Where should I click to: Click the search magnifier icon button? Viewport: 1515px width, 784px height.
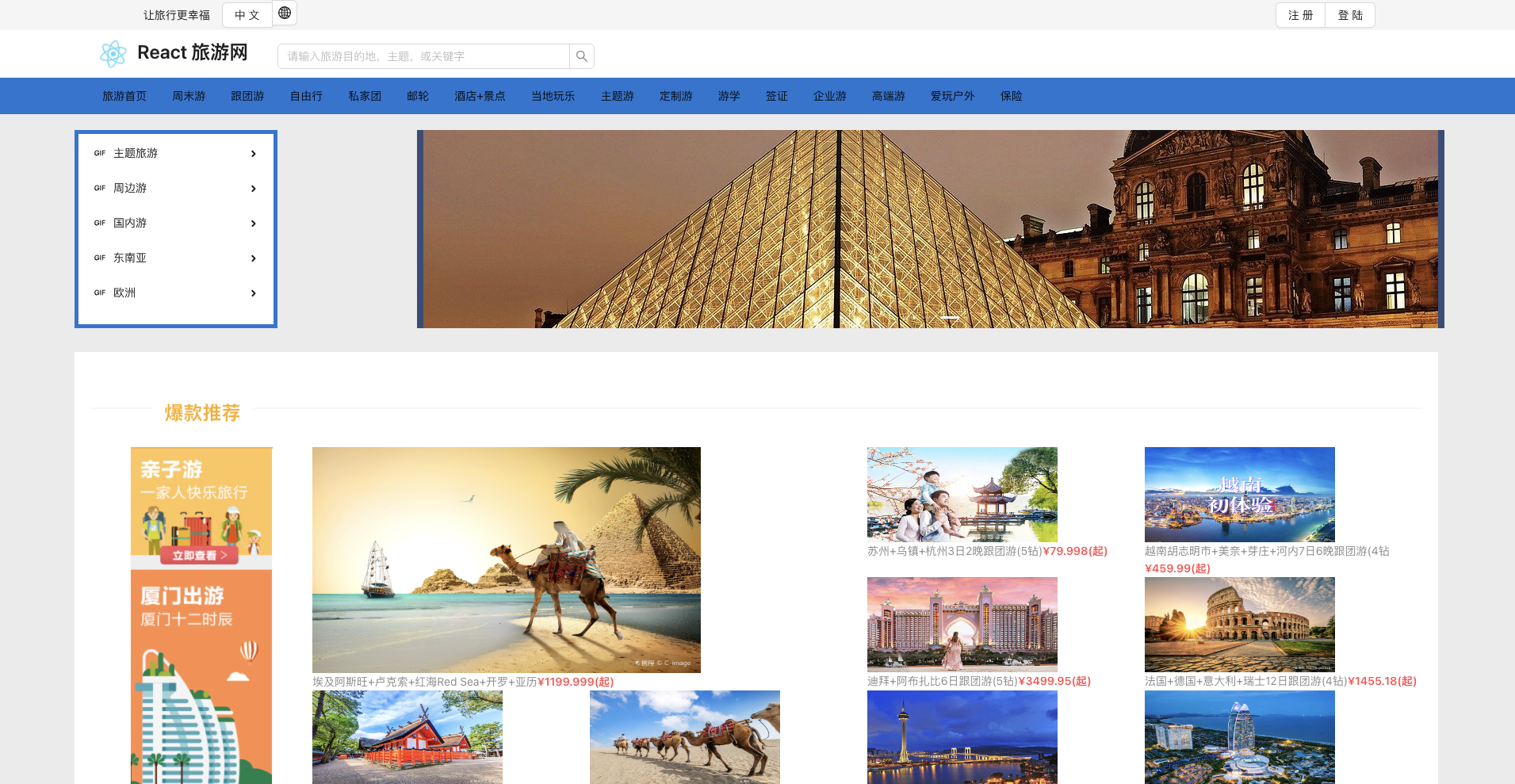(x=581, y=56)
